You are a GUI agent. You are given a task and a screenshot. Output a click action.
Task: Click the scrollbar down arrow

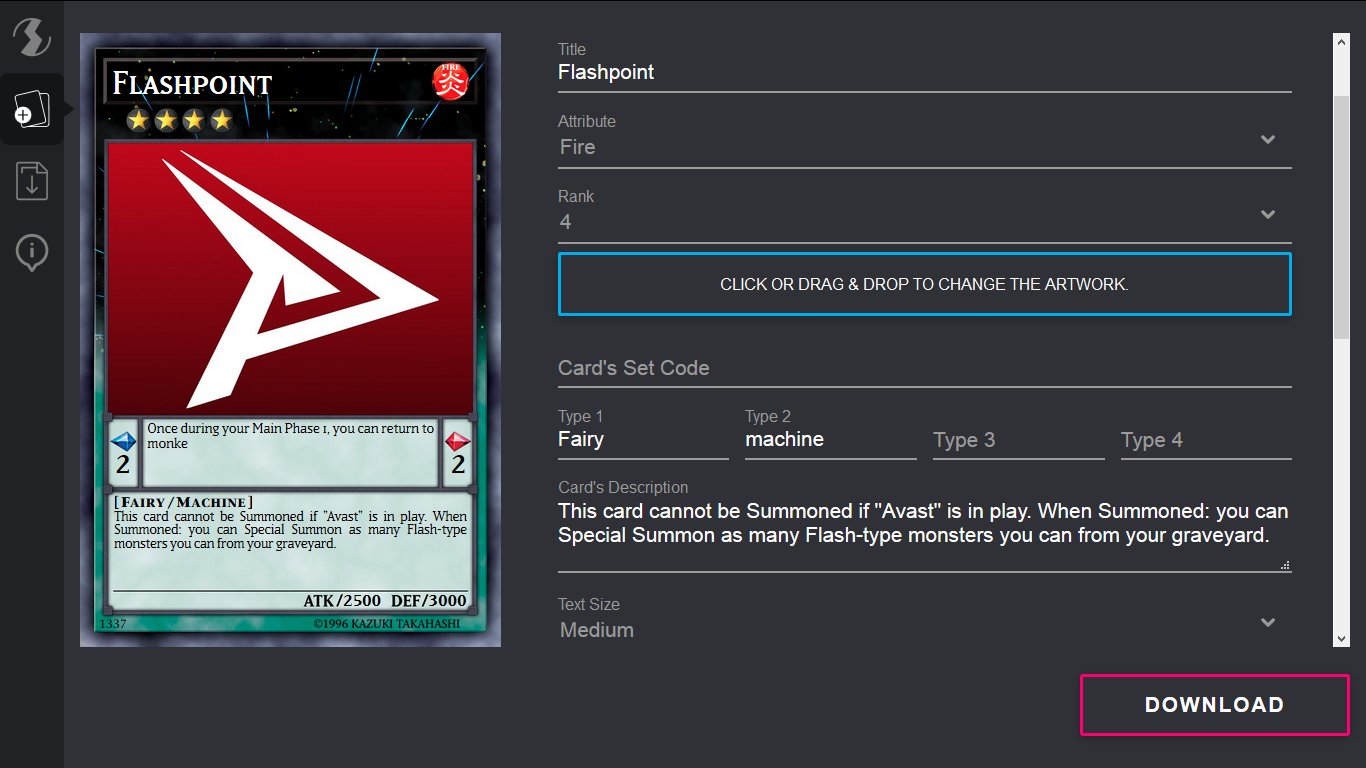tap(1342, 639)
